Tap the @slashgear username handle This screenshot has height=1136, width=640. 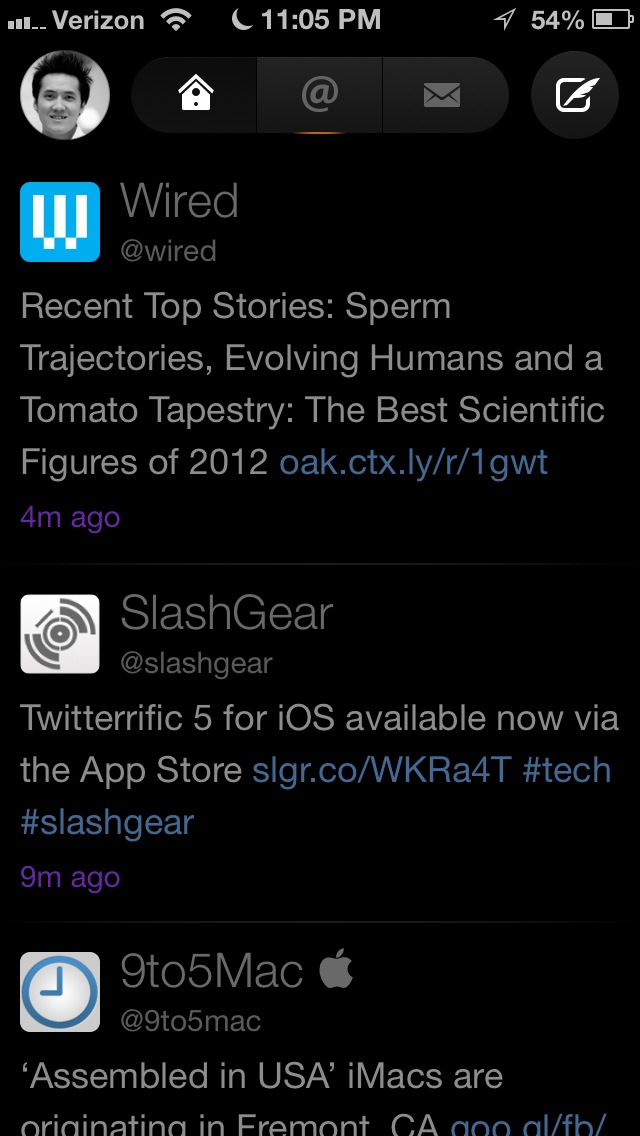[196, 662]
